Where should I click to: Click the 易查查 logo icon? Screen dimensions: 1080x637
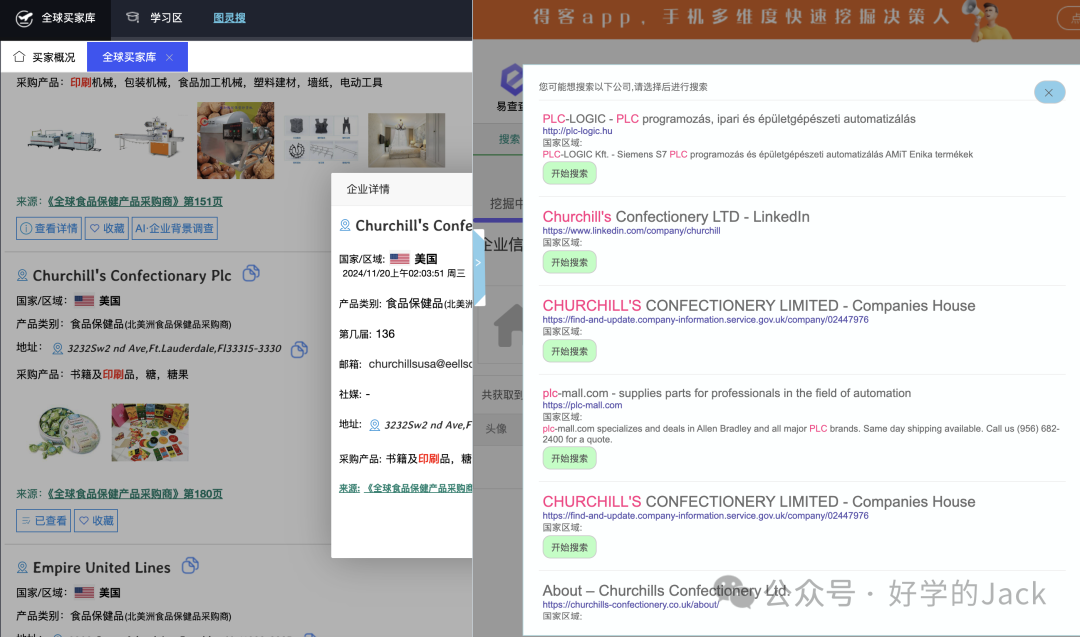coord(511,81)
